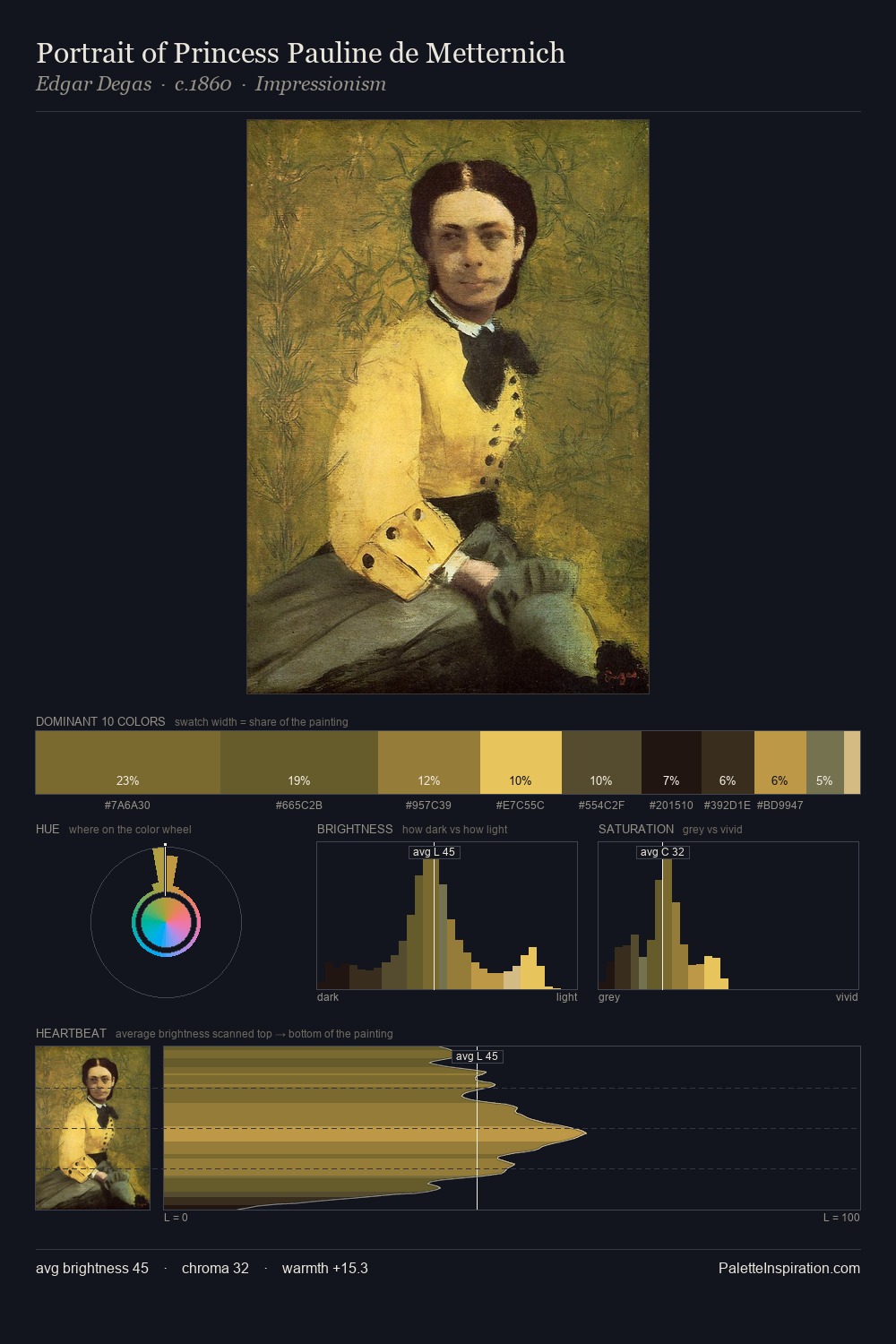Click the 23% swatch colored #7A6A30
Screen dimensions: 896x1344
pyautogui.click(x=128, y=762)
